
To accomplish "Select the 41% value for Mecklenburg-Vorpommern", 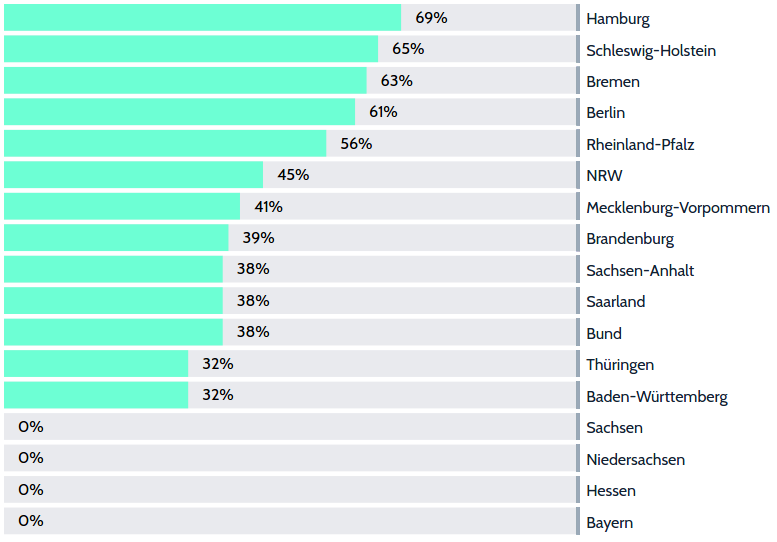I will (x=269, y=207).
